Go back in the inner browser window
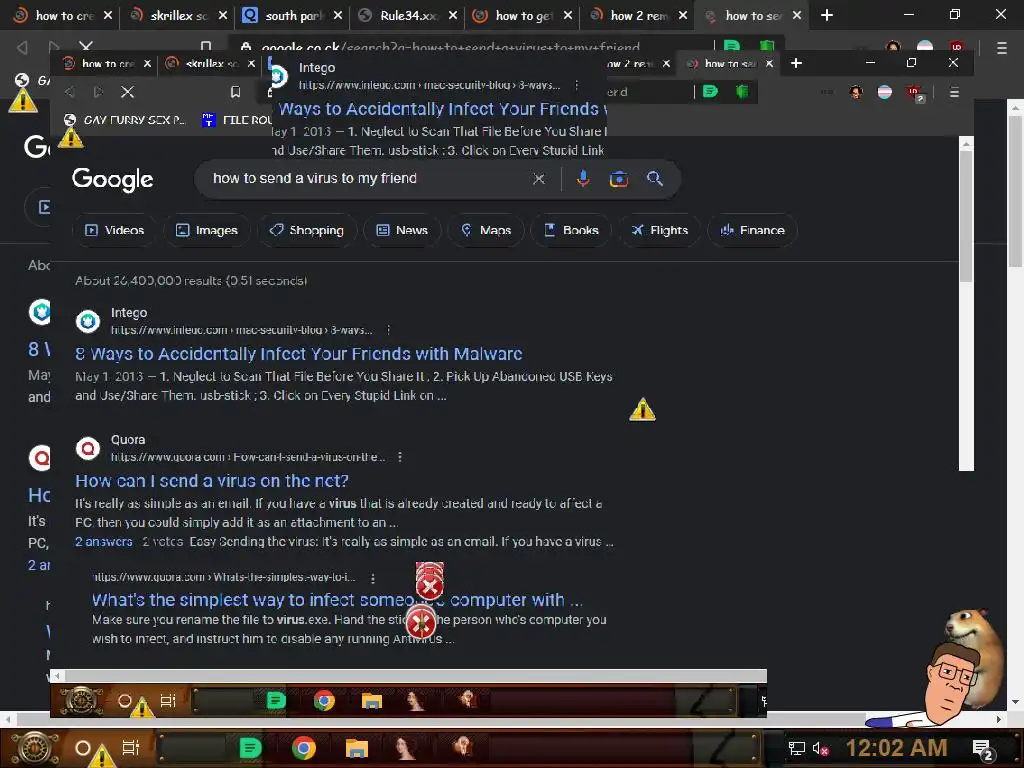 point(69,92)
